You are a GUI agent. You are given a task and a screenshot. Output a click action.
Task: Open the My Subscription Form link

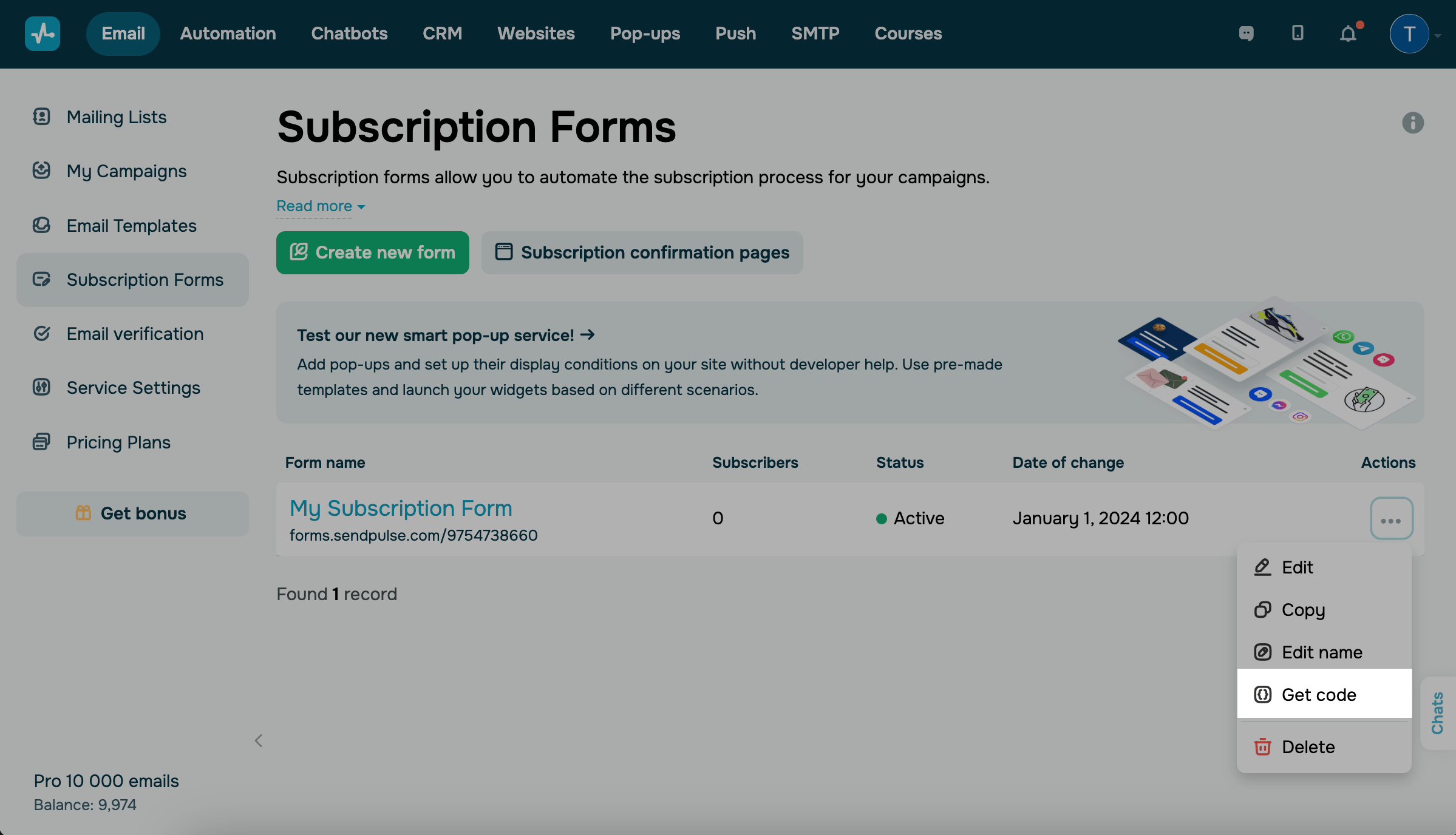[401, 508]
